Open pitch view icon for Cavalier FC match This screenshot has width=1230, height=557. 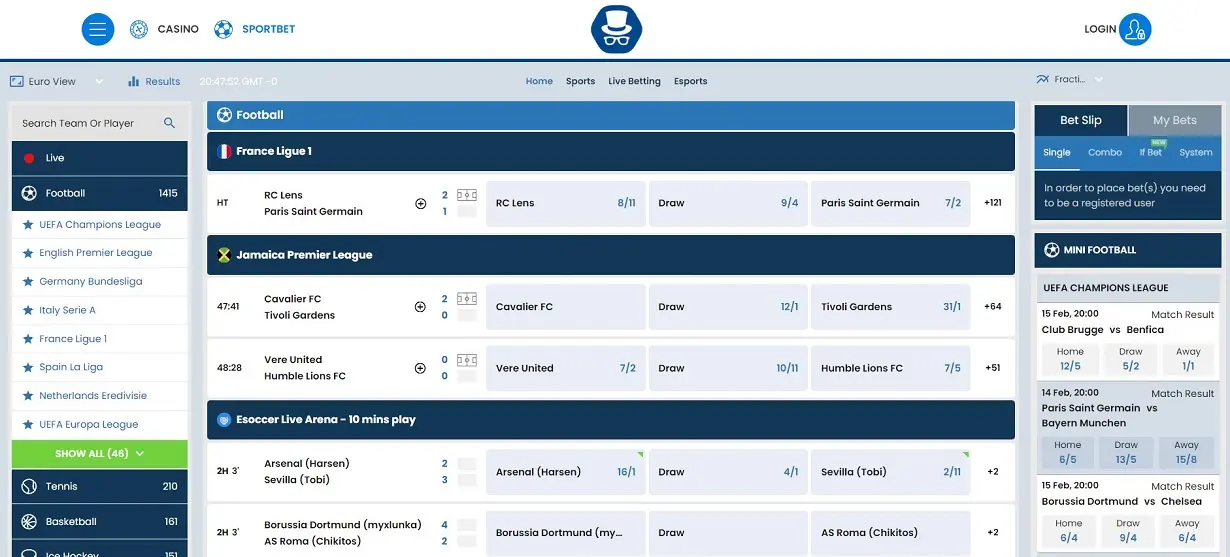(466, 299)
